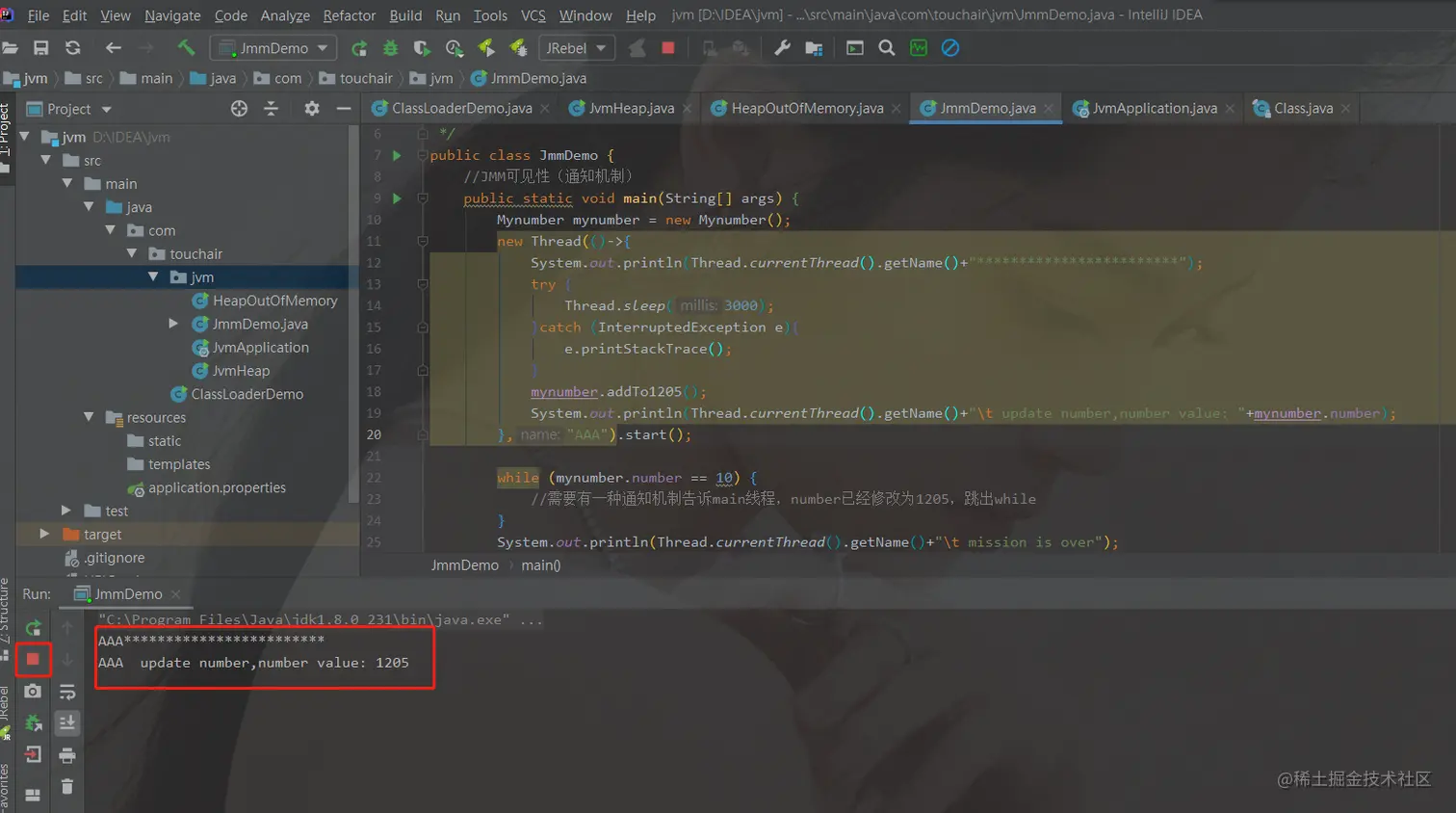Image resolution: width=1456 pixels, height=813 pixels.
Task: Debug with JRebel rocket-bug icon
Action: click(x=518, y=48)
